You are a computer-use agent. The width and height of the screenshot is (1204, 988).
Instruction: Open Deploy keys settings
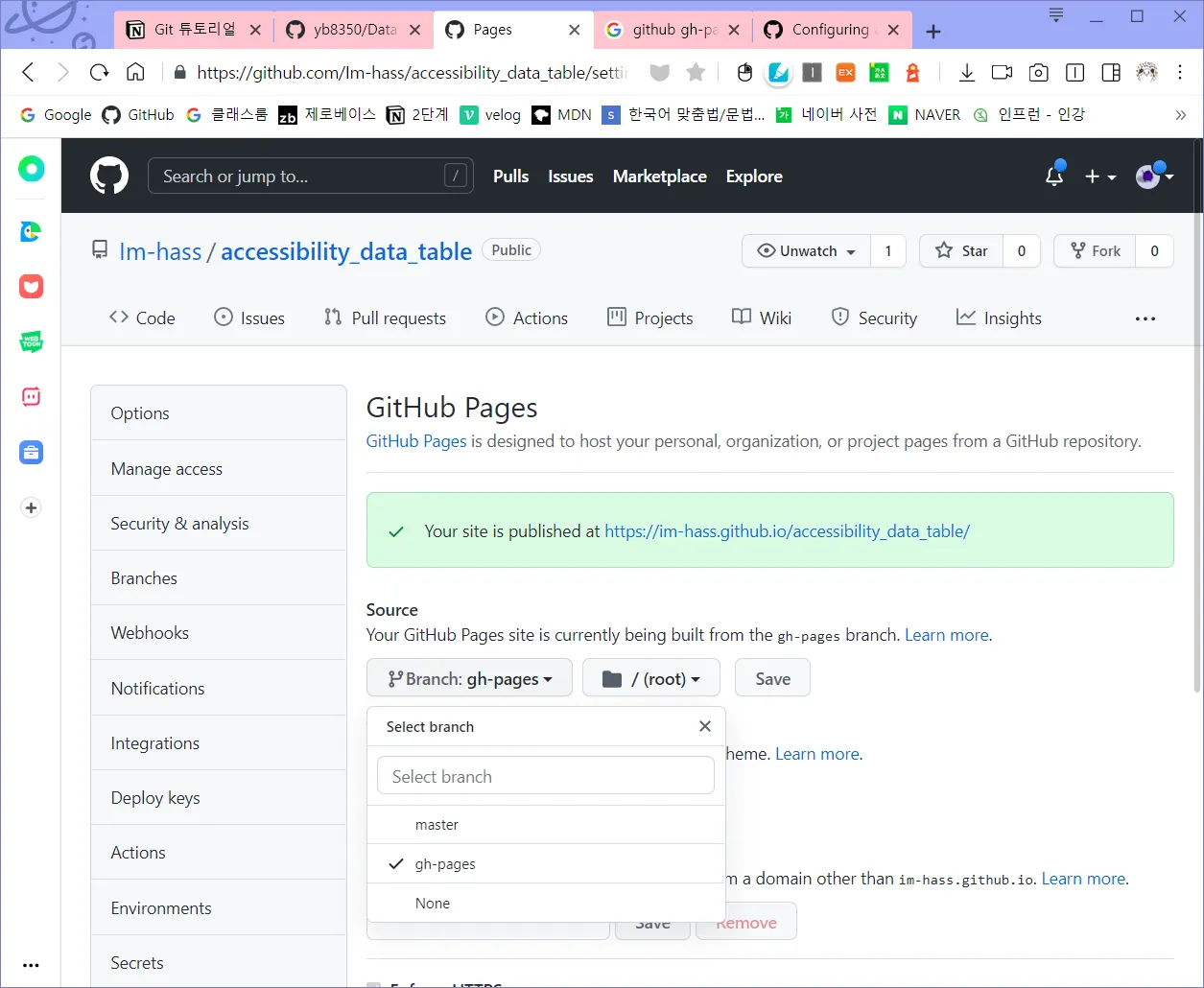[x=219, y=797]
